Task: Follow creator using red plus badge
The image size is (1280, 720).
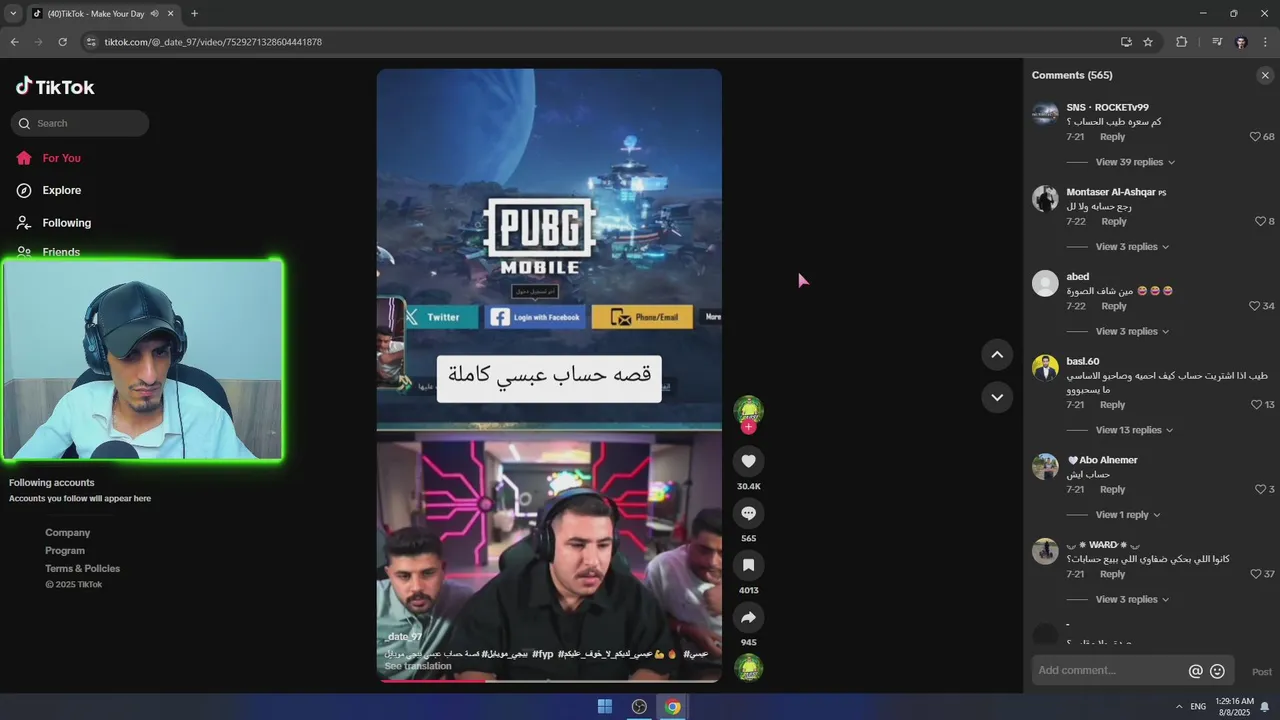Action: point(748,427)
